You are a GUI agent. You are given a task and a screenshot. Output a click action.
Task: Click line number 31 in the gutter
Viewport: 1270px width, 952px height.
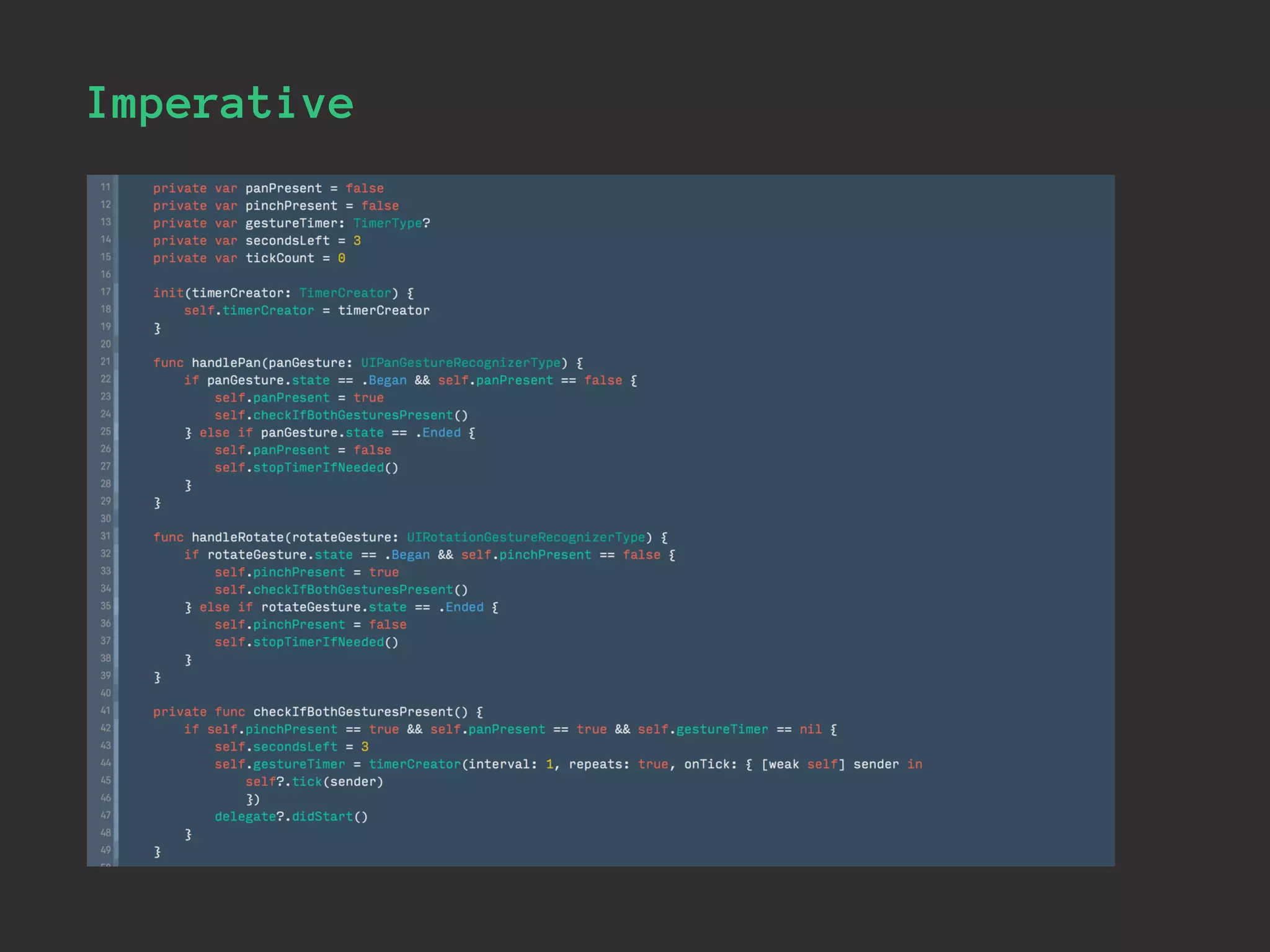click(x=106, y=536)
